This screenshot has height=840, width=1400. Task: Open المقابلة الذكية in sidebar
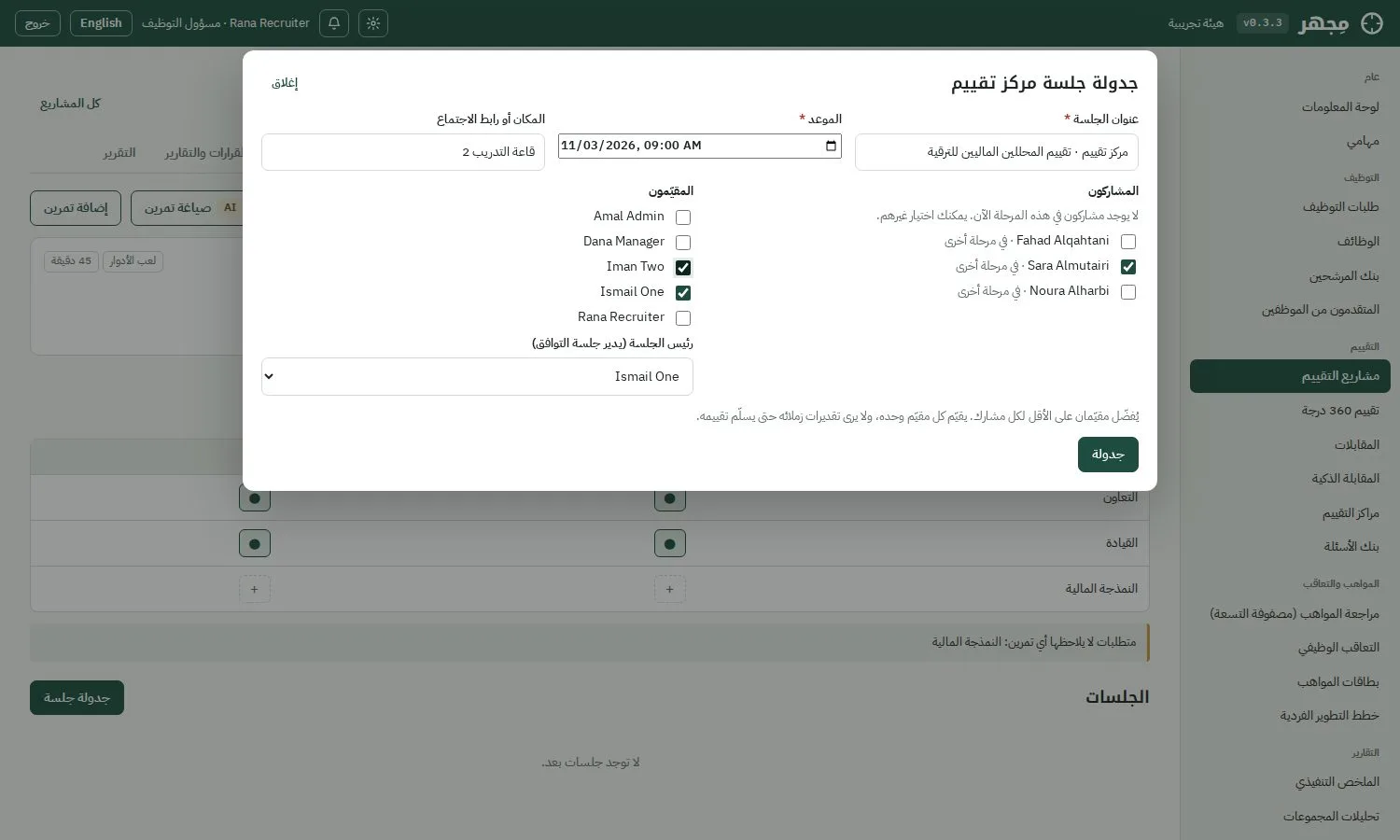(x=1290, y=479)
